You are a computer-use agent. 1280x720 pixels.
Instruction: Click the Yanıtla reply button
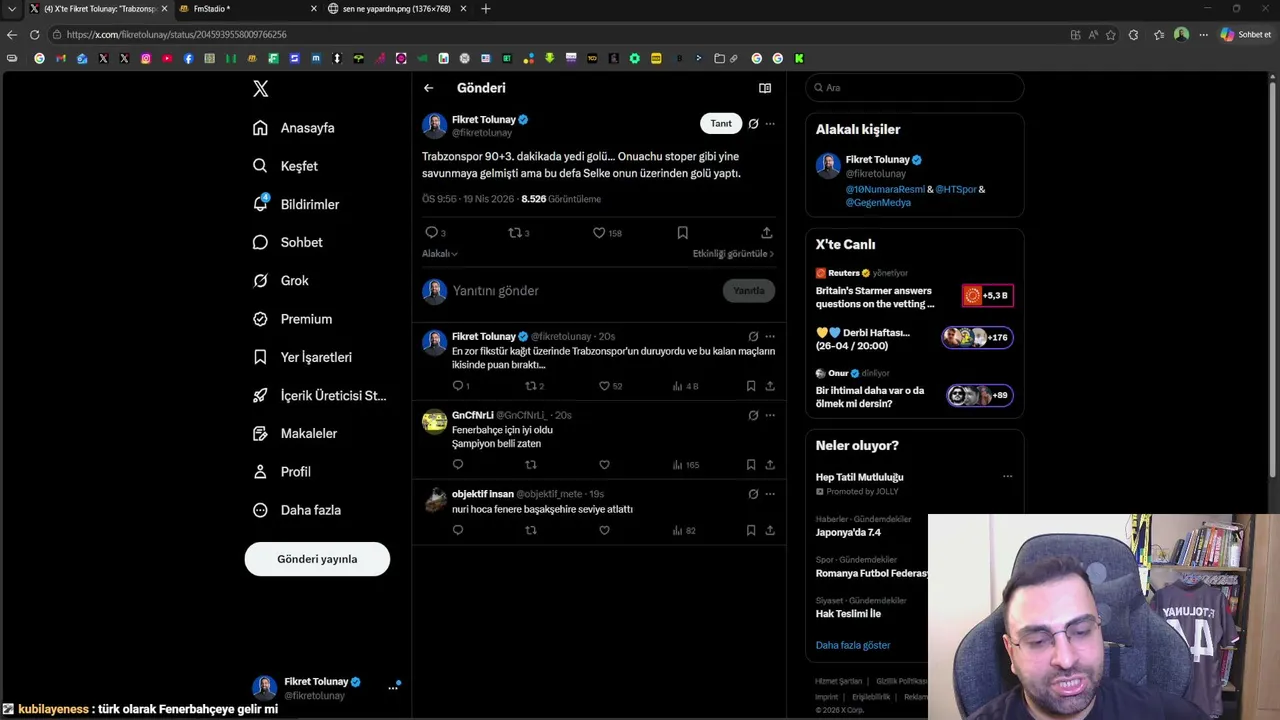tap(749, 291)
